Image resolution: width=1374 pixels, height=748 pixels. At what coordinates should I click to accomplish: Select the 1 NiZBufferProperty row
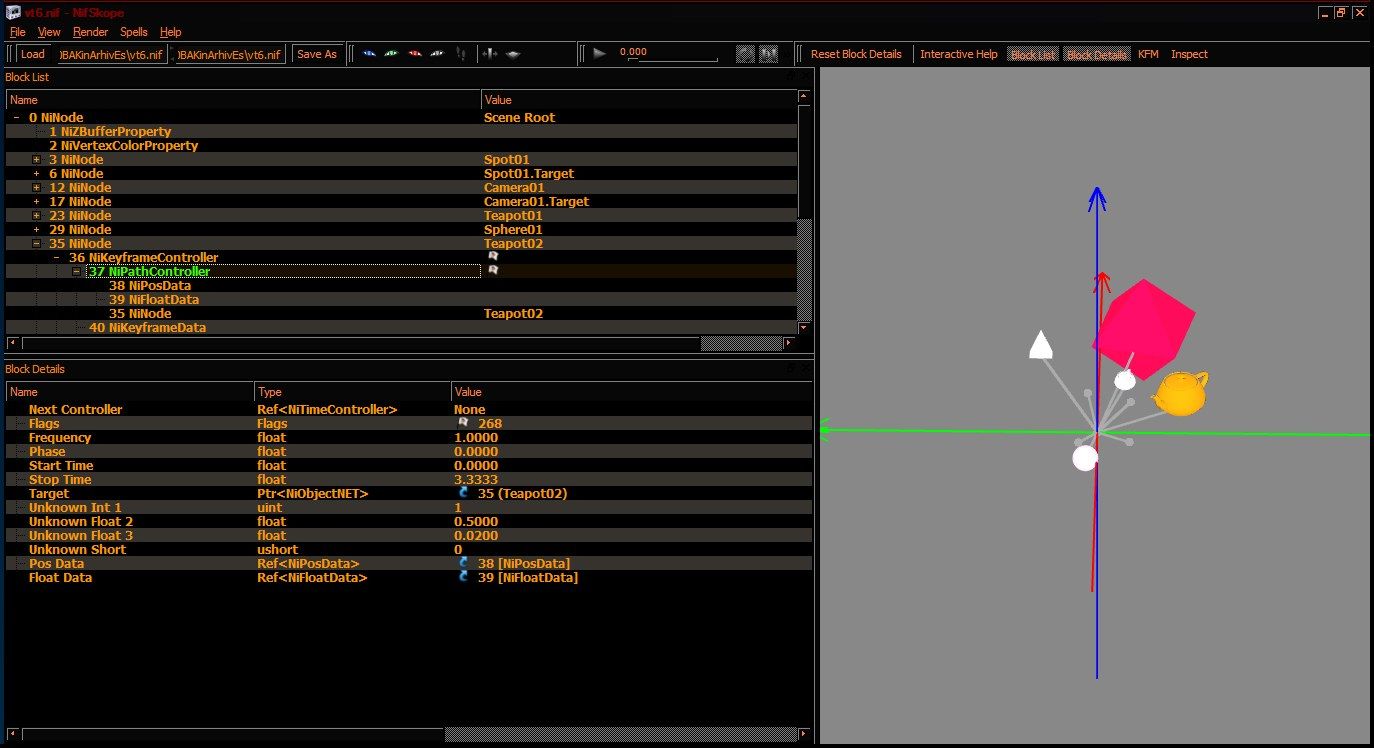click(400, 131)
